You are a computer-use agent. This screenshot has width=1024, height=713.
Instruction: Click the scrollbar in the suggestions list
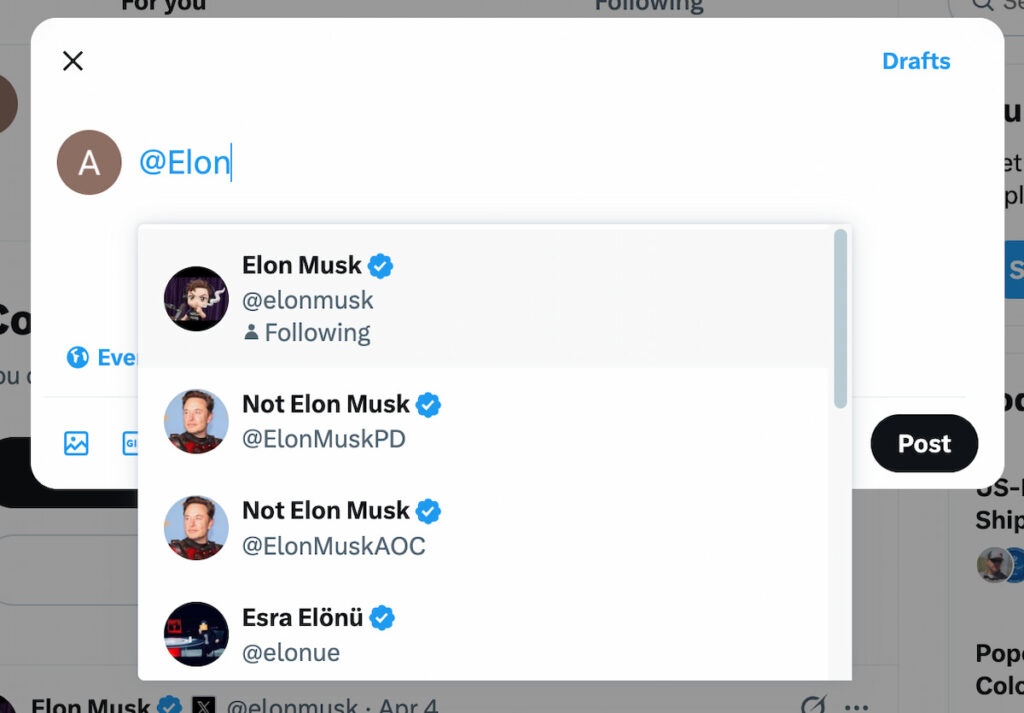pyautogui.click(x=840, y=319)
